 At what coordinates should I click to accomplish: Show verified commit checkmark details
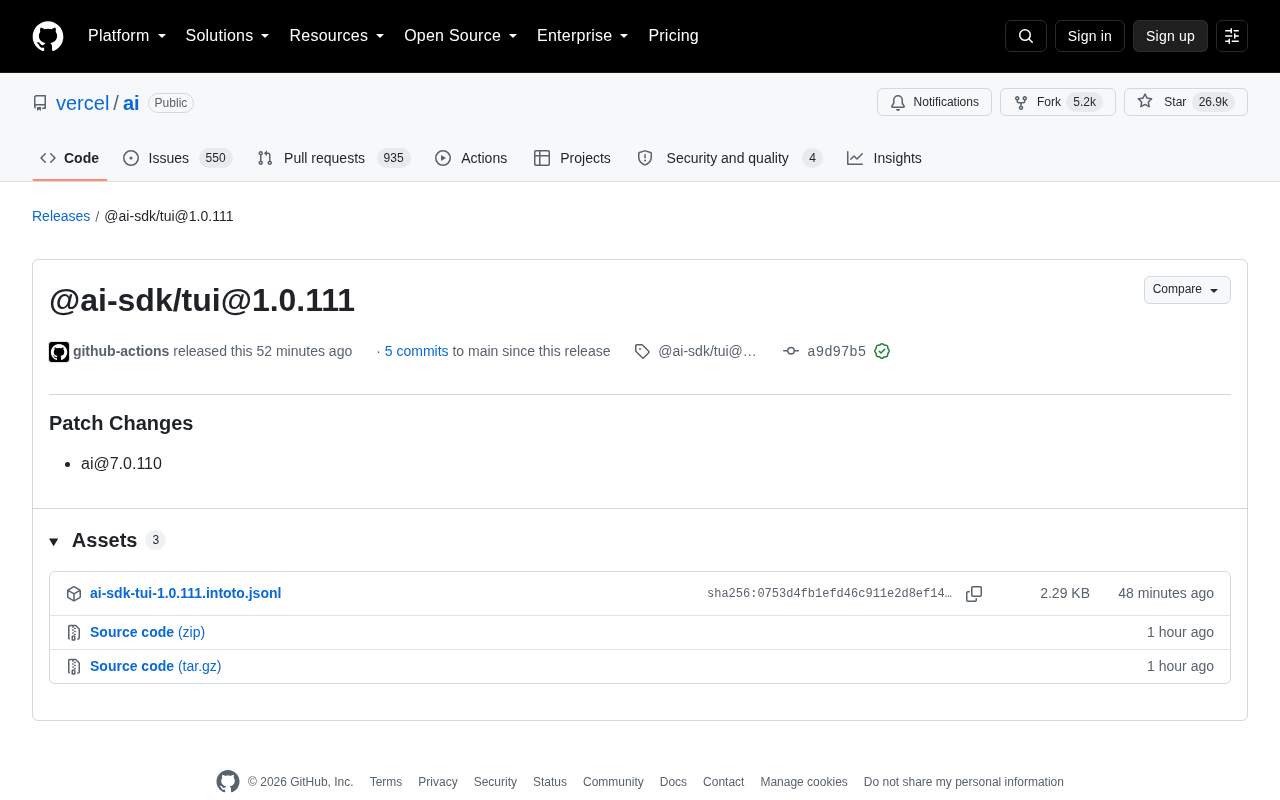tap(882, 351)
